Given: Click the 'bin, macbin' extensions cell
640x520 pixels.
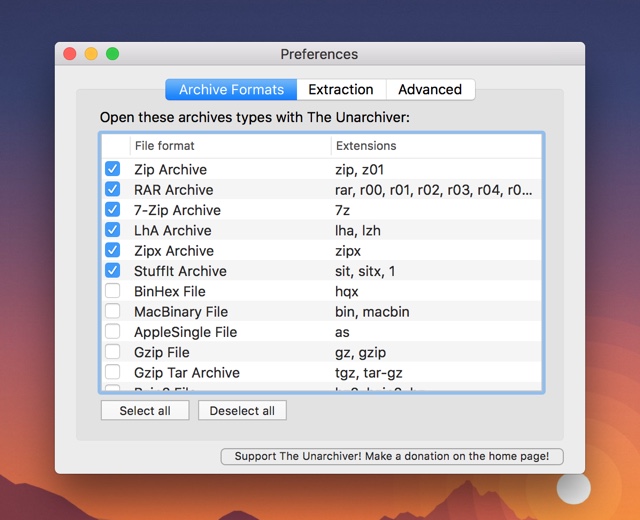Looking at the screenshot, I should tap(372, 312).
